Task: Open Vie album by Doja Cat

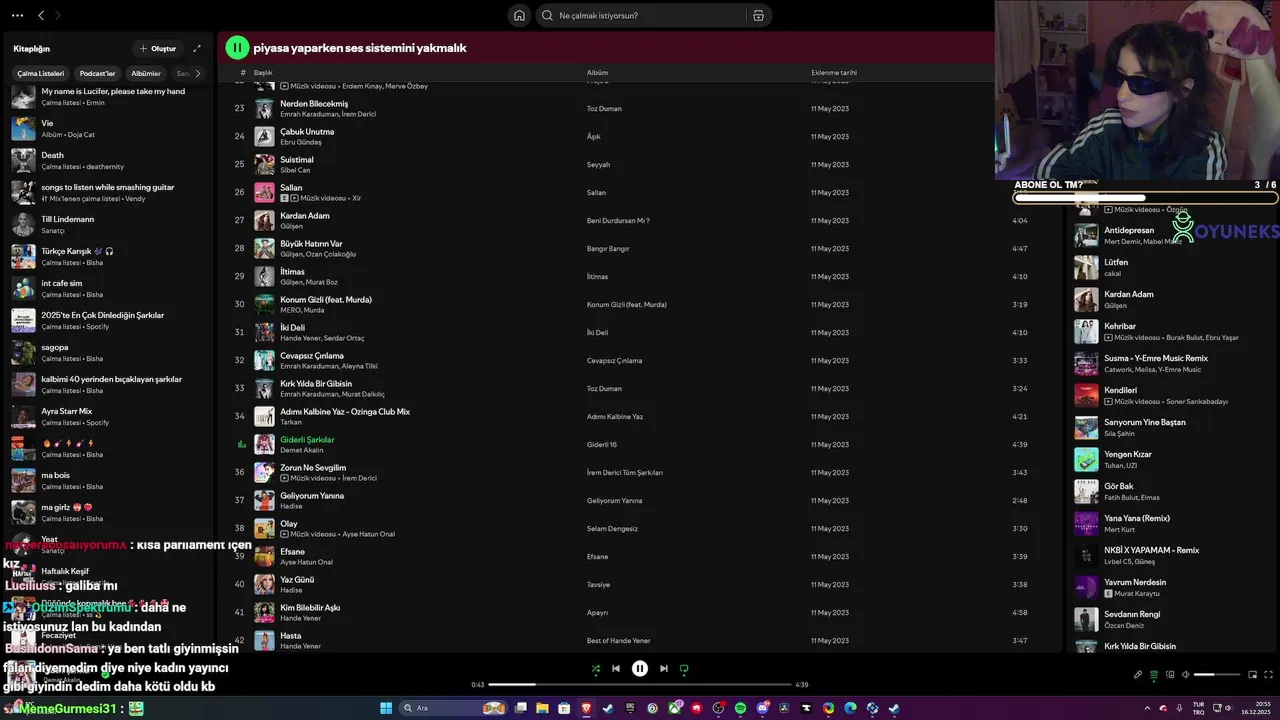Action: [x=110, y=128]
